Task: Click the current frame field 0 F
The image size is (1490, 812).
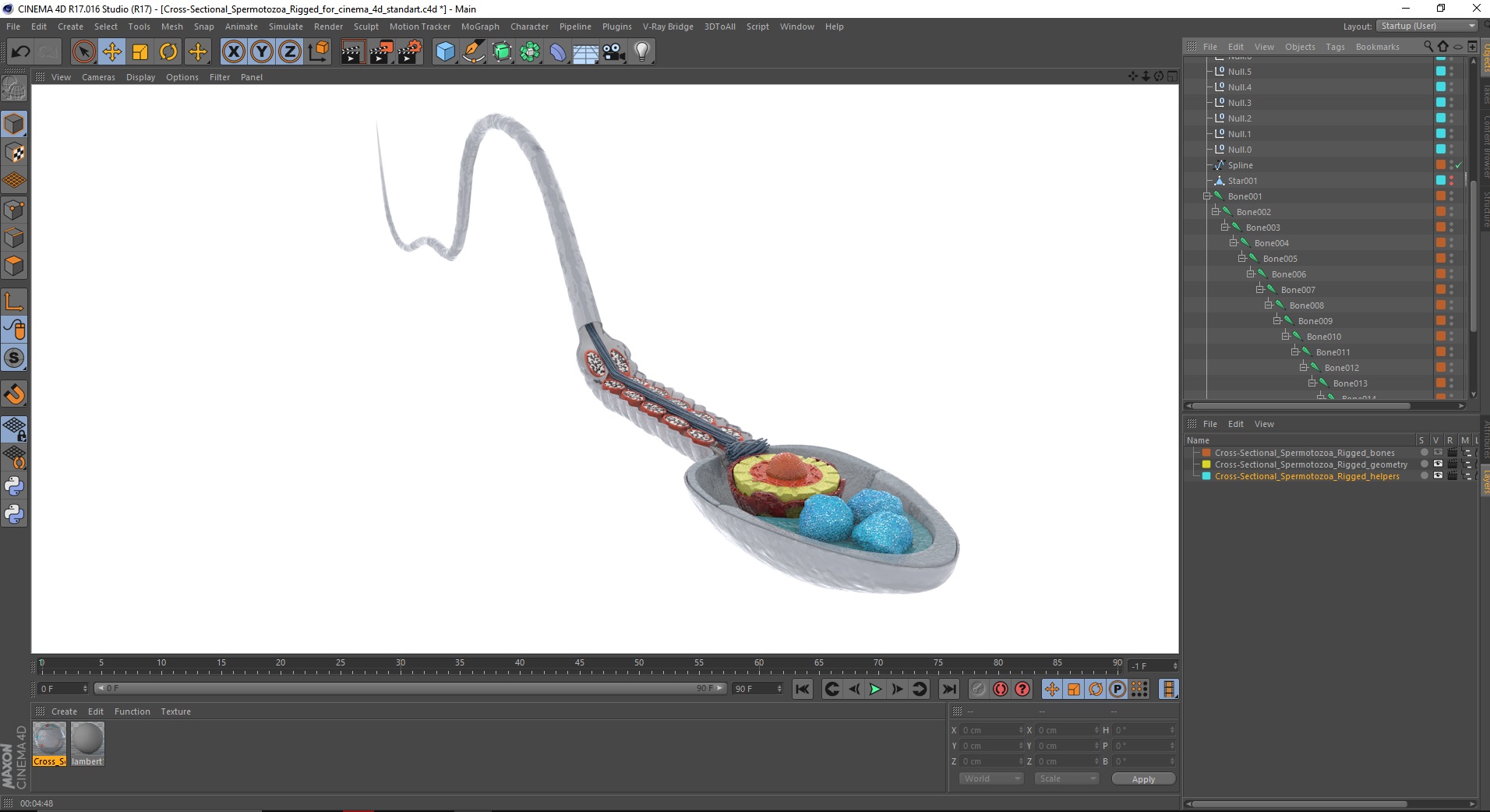Action: (64, 689)
